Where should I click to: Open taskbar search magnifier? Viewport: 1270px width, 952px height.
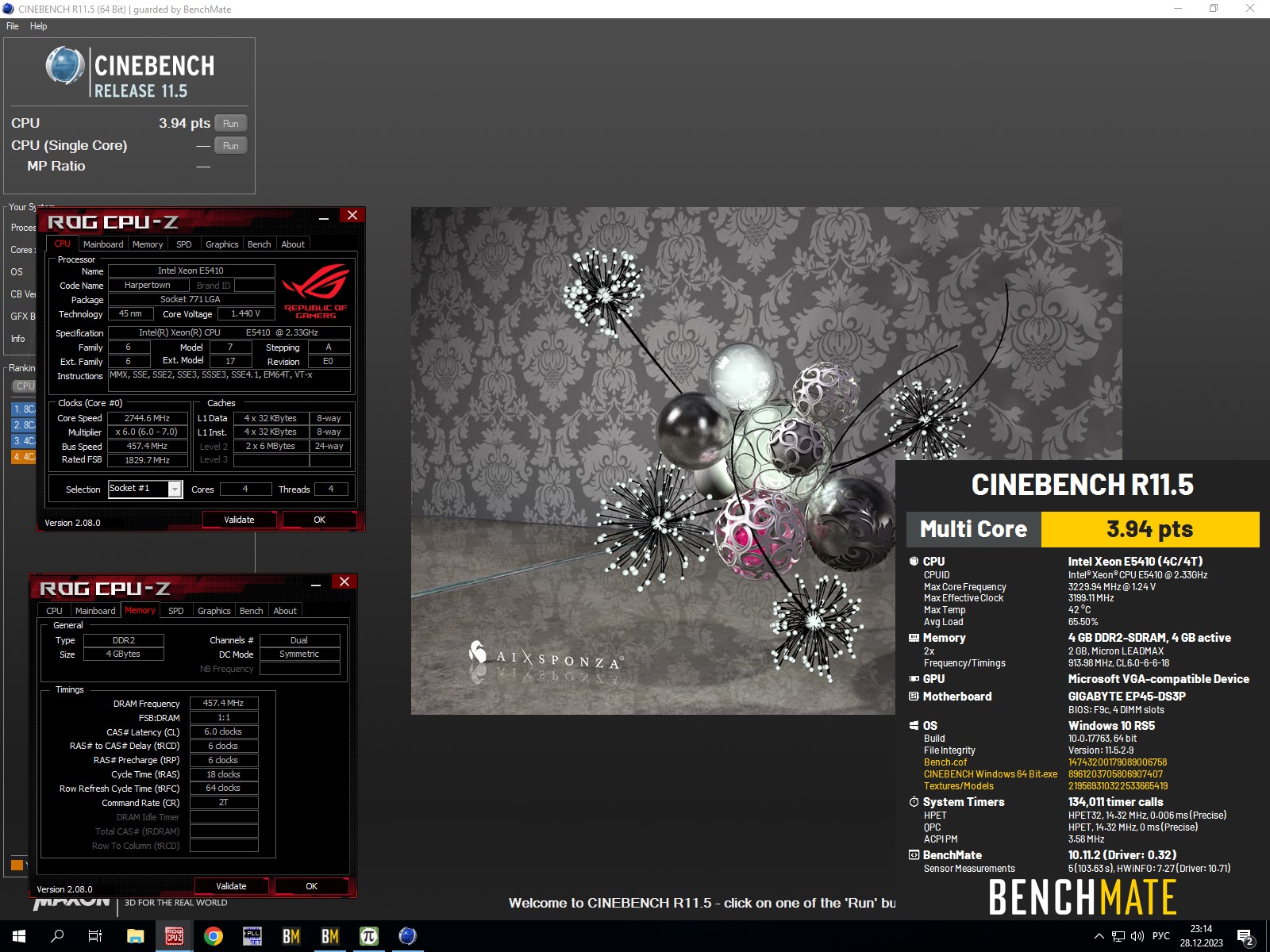pyautogui.click(x=57, y=936)
